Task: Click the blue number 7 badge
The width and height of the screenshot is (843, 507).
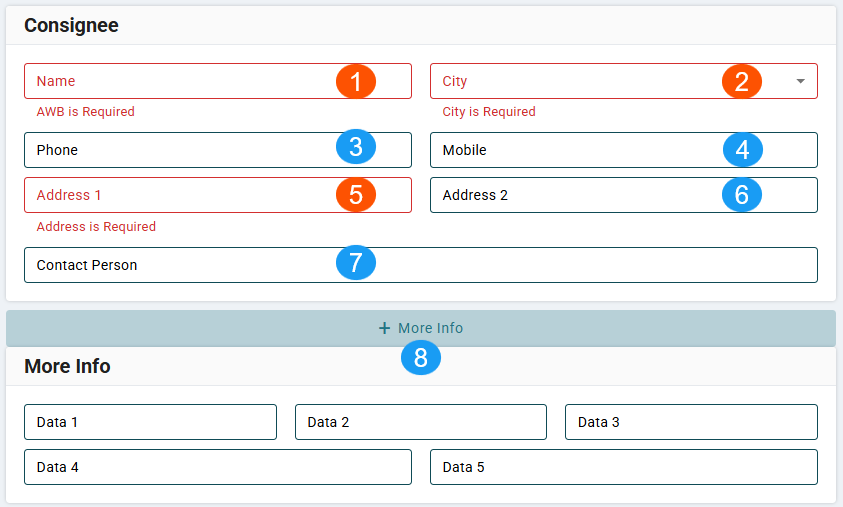Action: coord(355,262)
